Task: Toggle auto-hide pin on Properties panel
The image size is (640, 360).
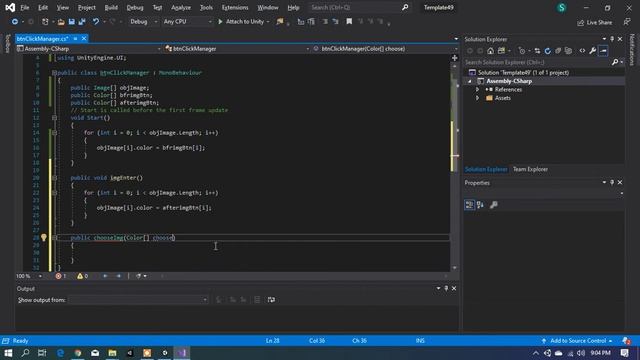Action: pos(612,182)
